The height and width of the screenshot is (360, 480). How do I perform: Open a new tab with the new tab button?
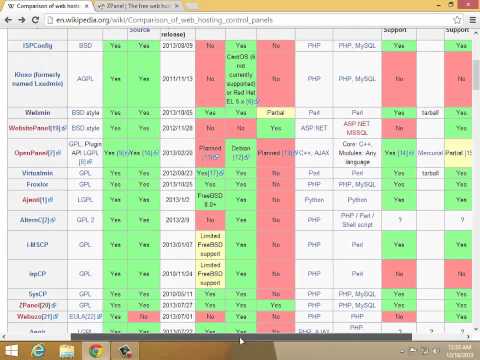click(191, 6)
